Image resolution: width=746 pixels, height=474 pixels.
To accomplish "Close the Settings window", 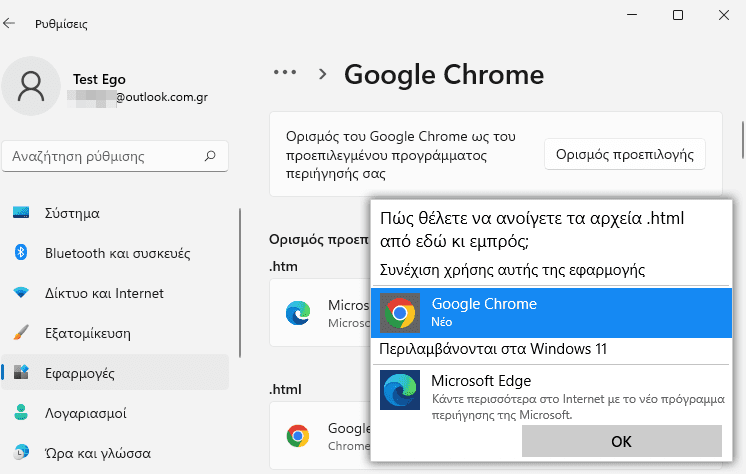I will click(x=724, y=15).
